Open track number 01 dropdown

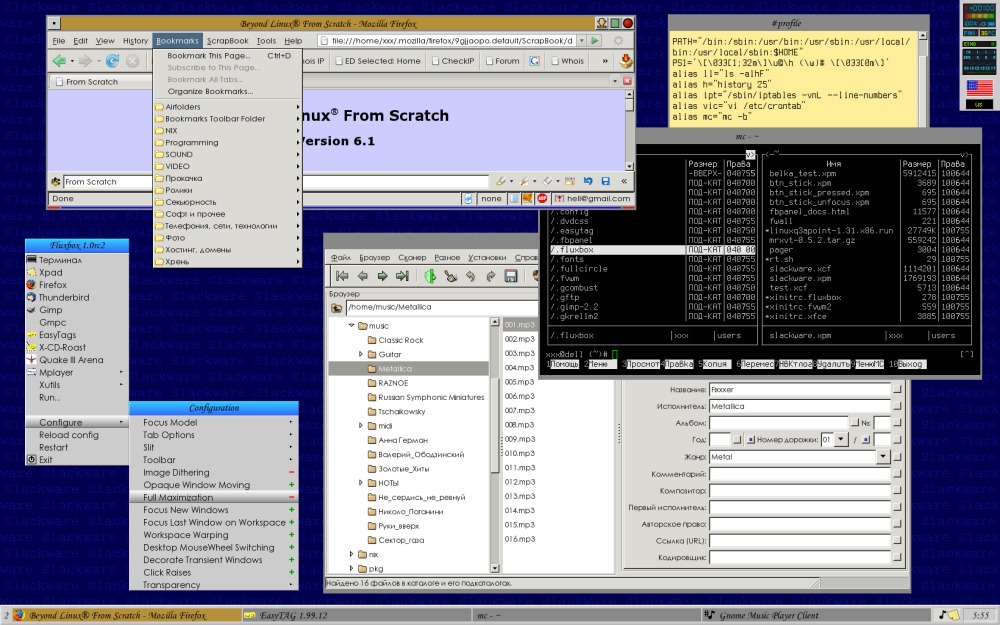(841, 439)
